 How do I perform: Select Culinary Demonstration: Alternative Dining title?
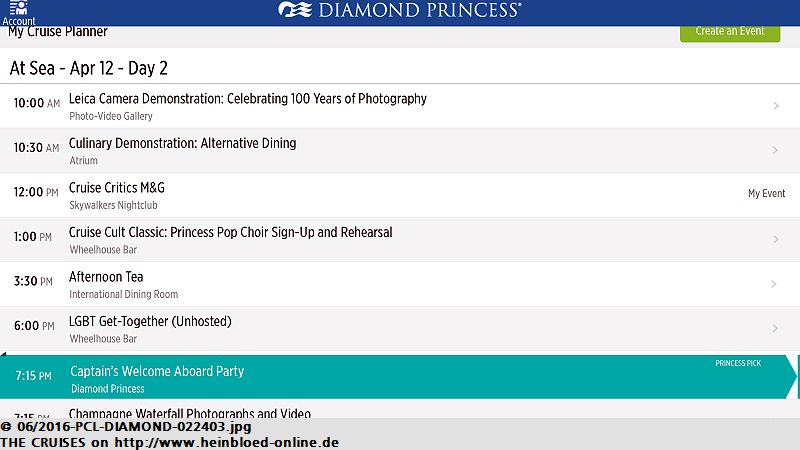[182, 143]
